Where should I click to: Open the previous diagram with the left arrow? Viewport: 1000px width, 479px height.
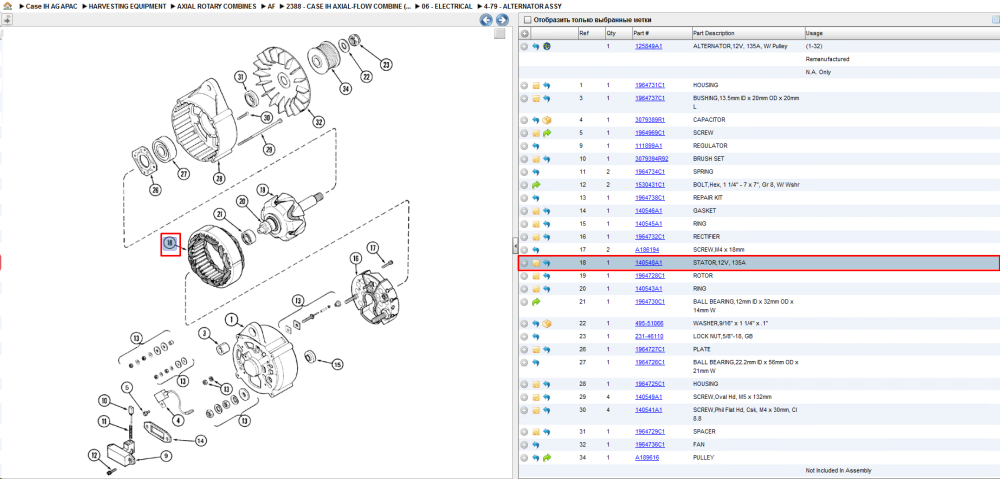coord(486,20)
